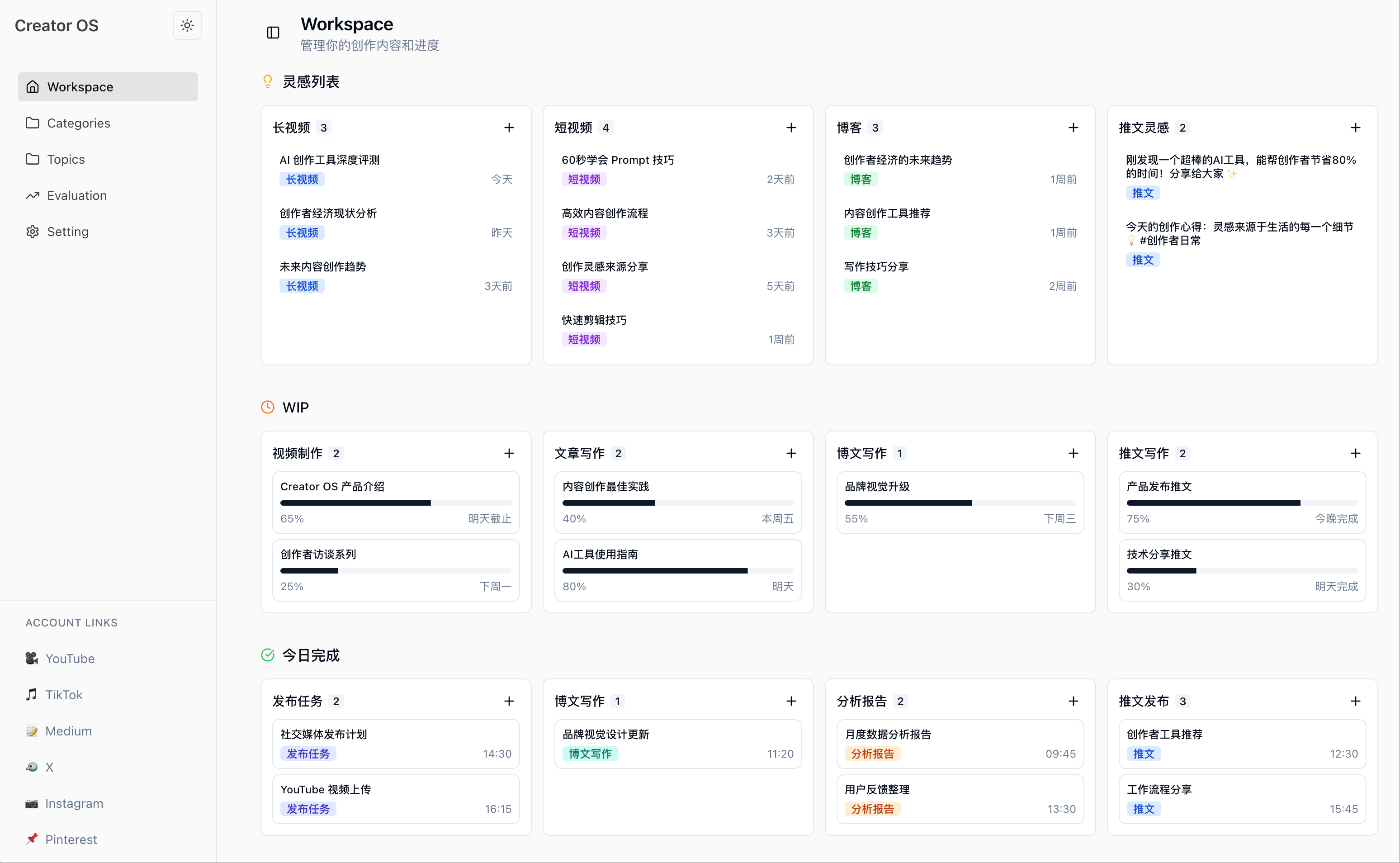Image resolution: width=1400 pixels, height=863 pixels.
Task: Click the 产品发布推文 progress bar
Action: point(1242,503)
